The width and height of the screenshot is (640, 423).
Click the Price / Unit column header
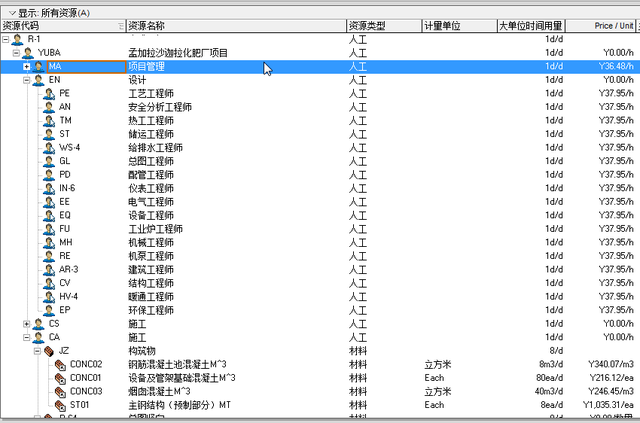600,26
